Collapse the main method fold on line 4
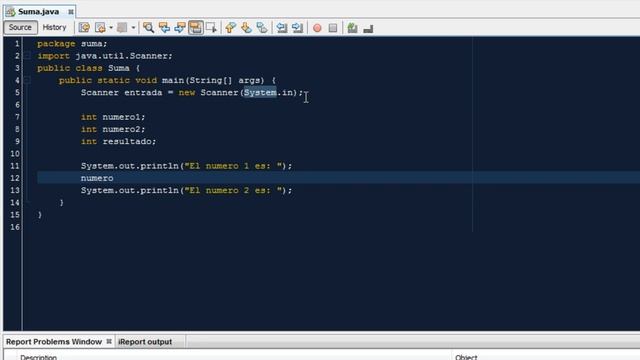This screenshot has height=360, width=640. click(27, 80)
